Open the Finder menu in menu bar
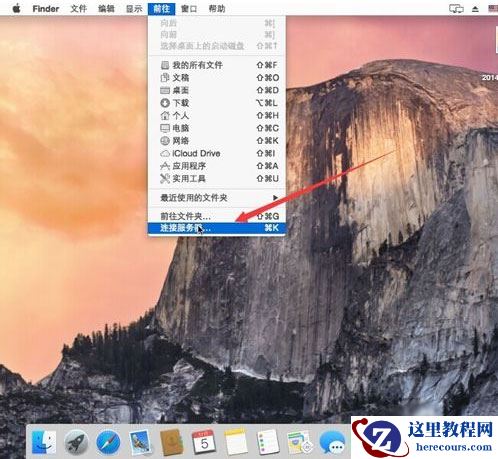 (46, 9)
